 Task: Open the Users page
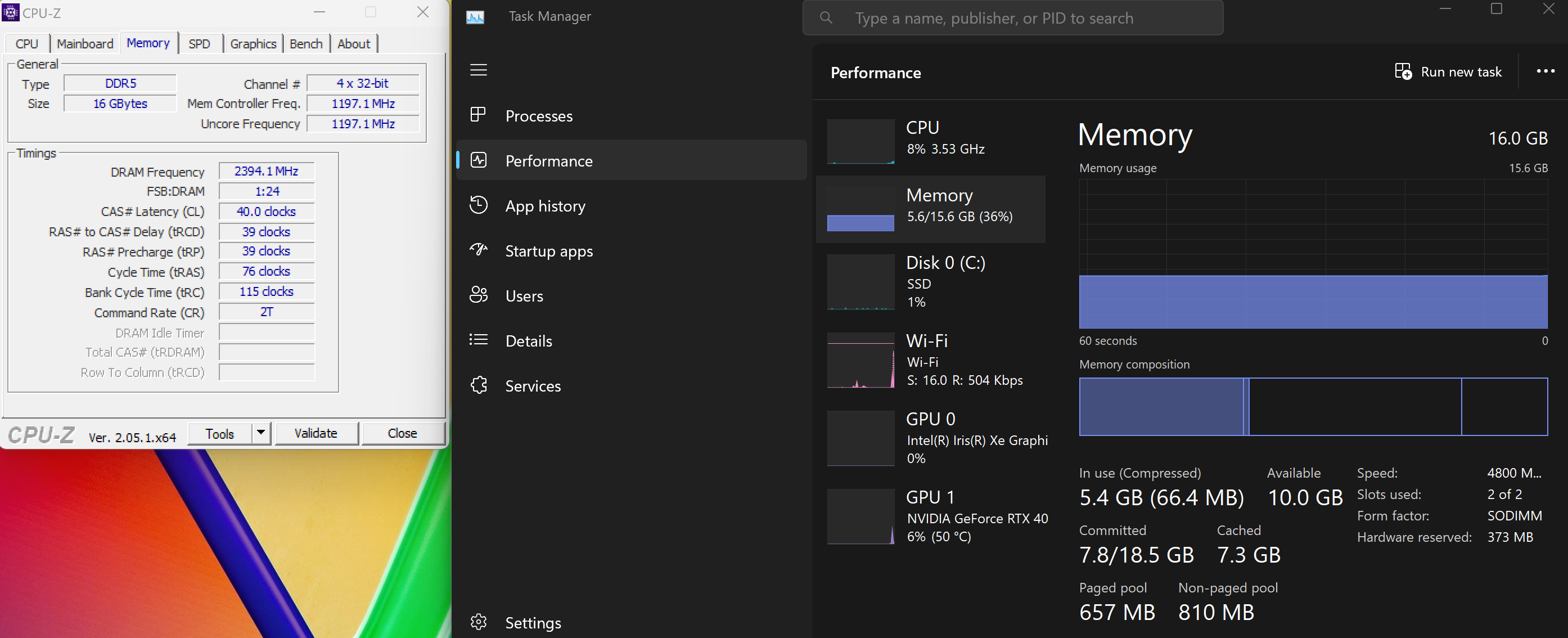tap(631, 296)
